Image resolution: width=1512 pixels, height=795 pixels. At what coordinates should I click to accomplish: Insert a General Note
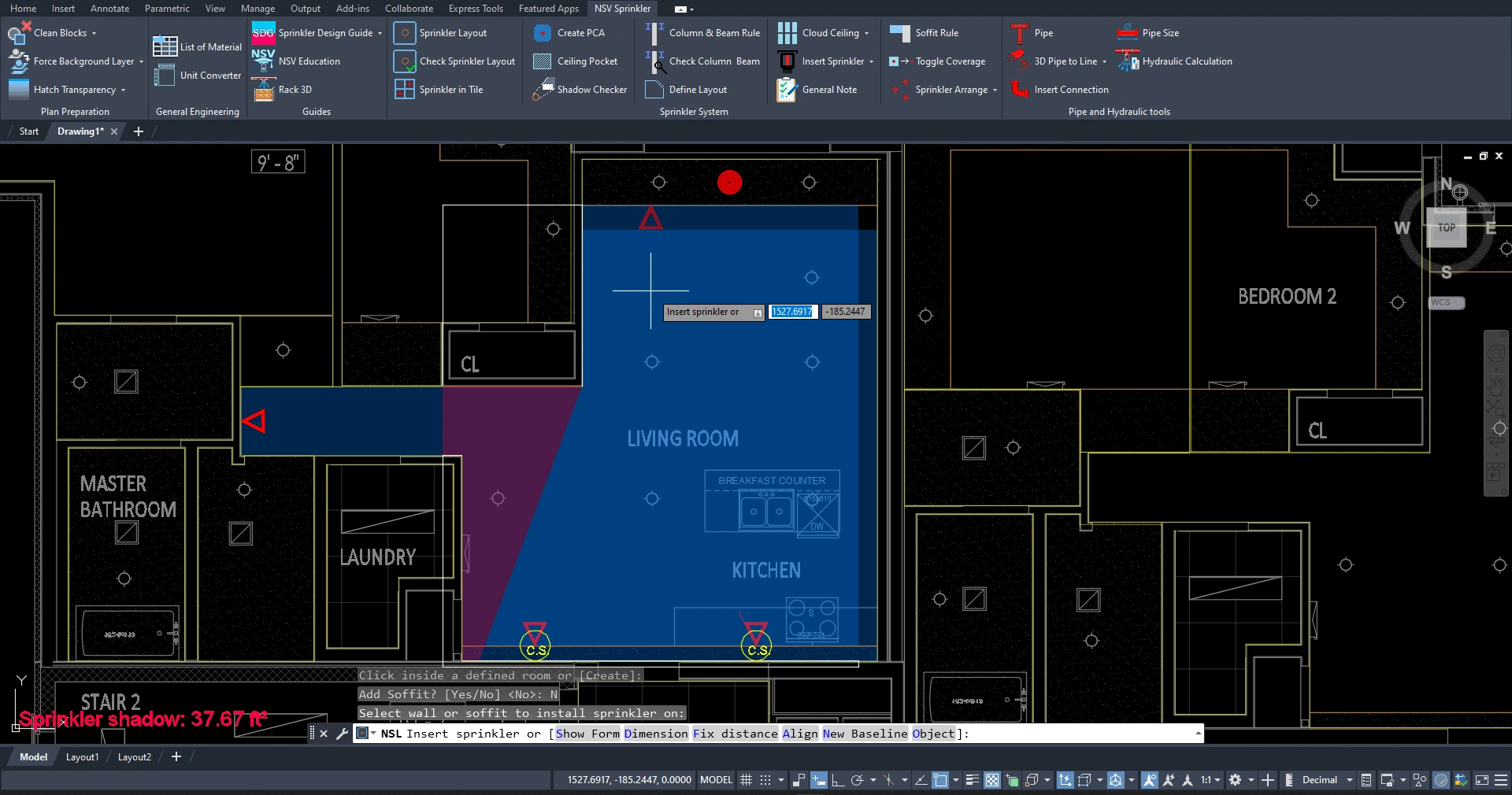pyautogui.click(x=817, y=90)
